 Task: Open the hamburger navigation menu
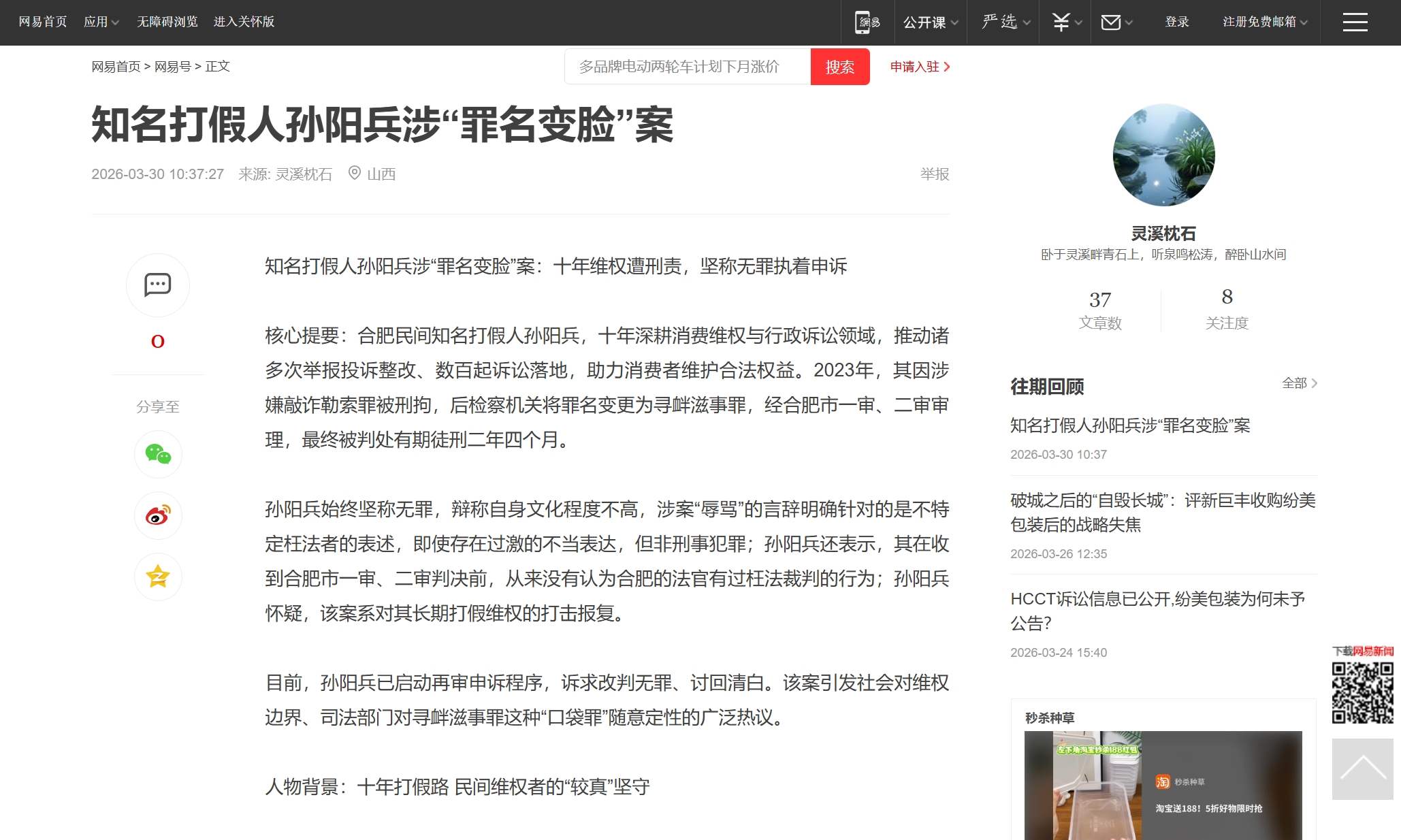(1355, 22)
